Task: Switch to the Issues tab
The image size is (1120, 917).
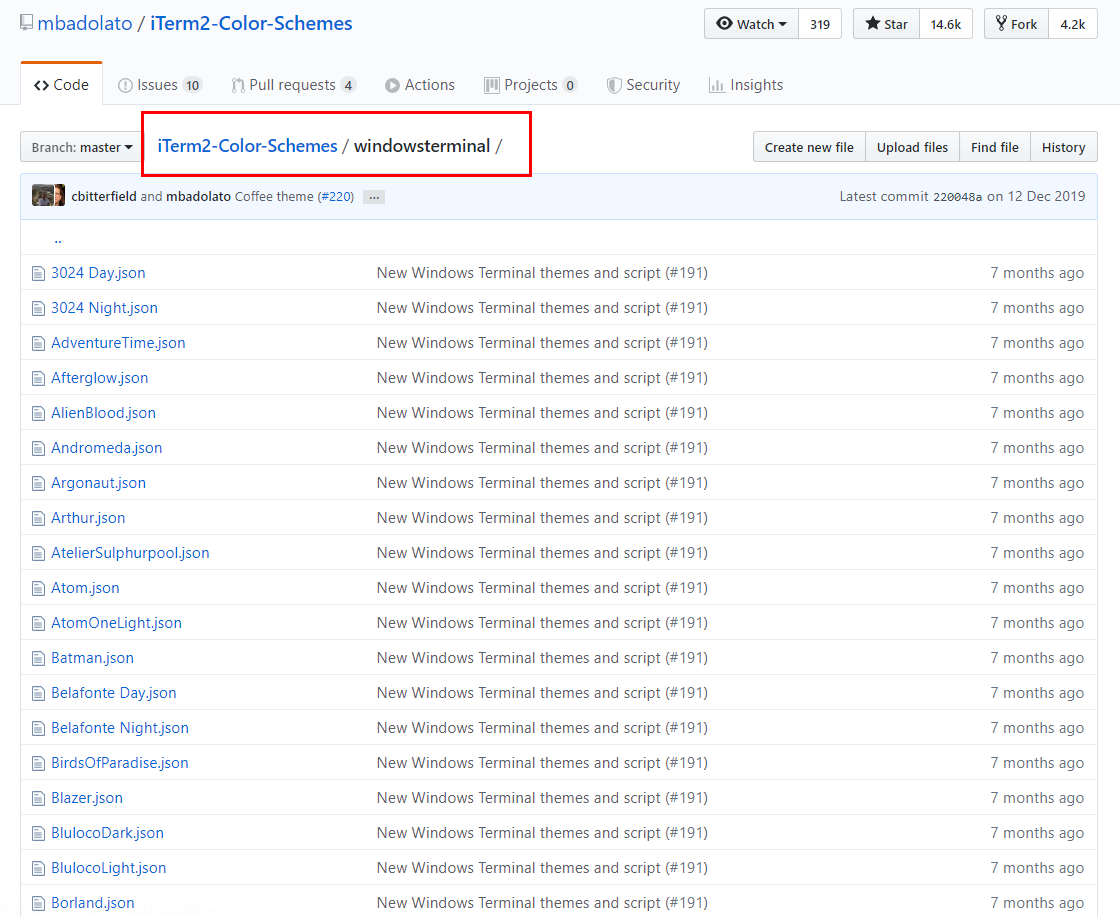Action: (159, 85)
